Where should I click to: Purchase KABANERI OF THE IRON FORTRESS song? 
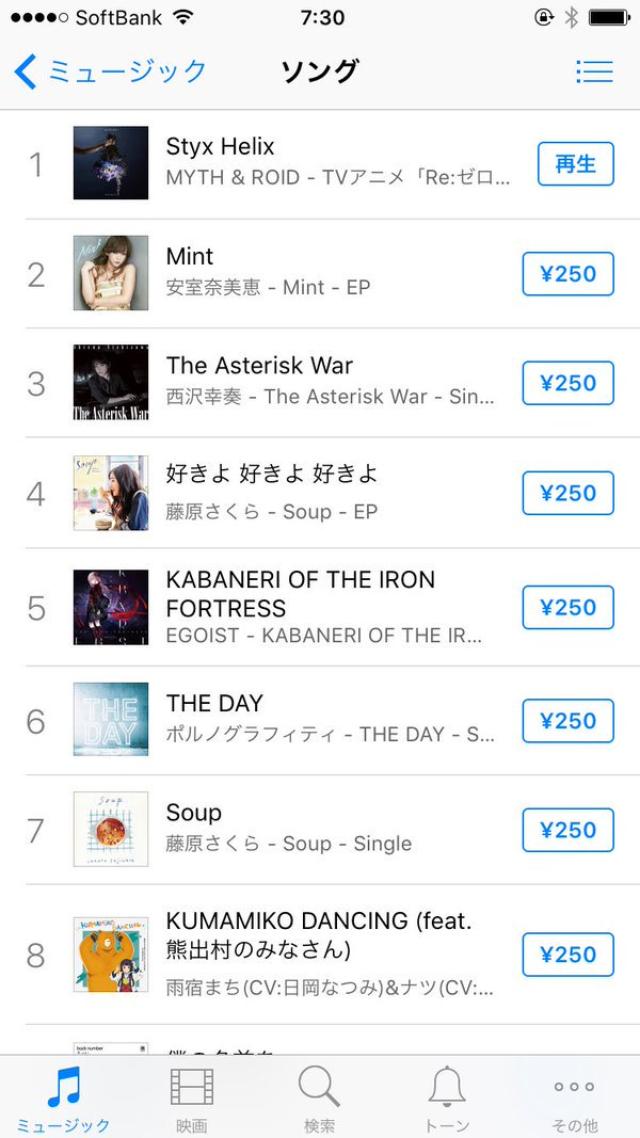click(567, 607)
